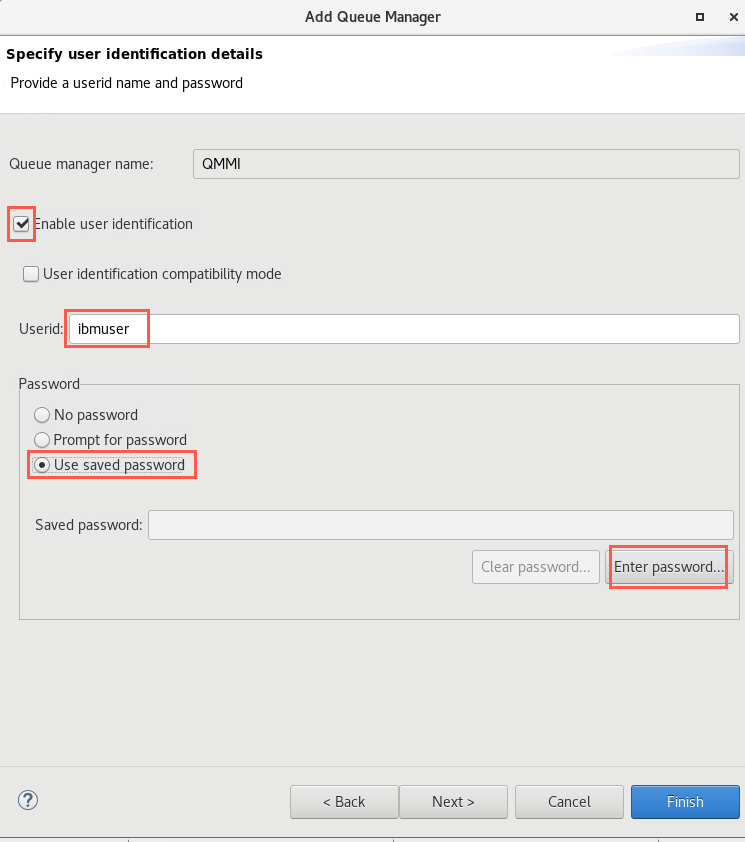
Task: Maximize the Add Queue Manager dialog
Action: coord(699,17)
